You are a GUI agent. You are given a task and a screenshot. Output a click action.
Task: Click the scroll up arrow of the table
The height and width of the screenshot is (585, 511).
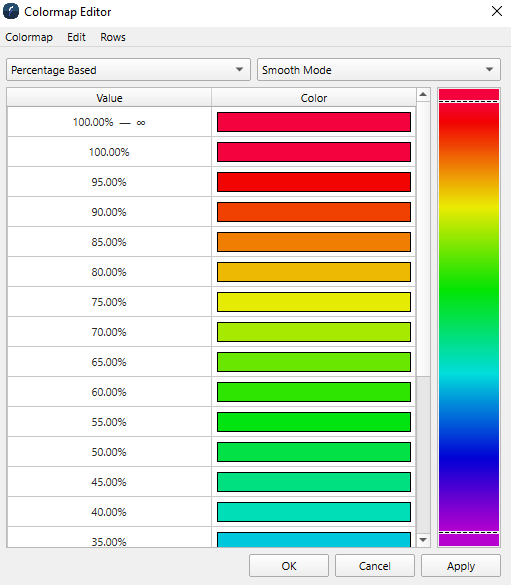423,94
